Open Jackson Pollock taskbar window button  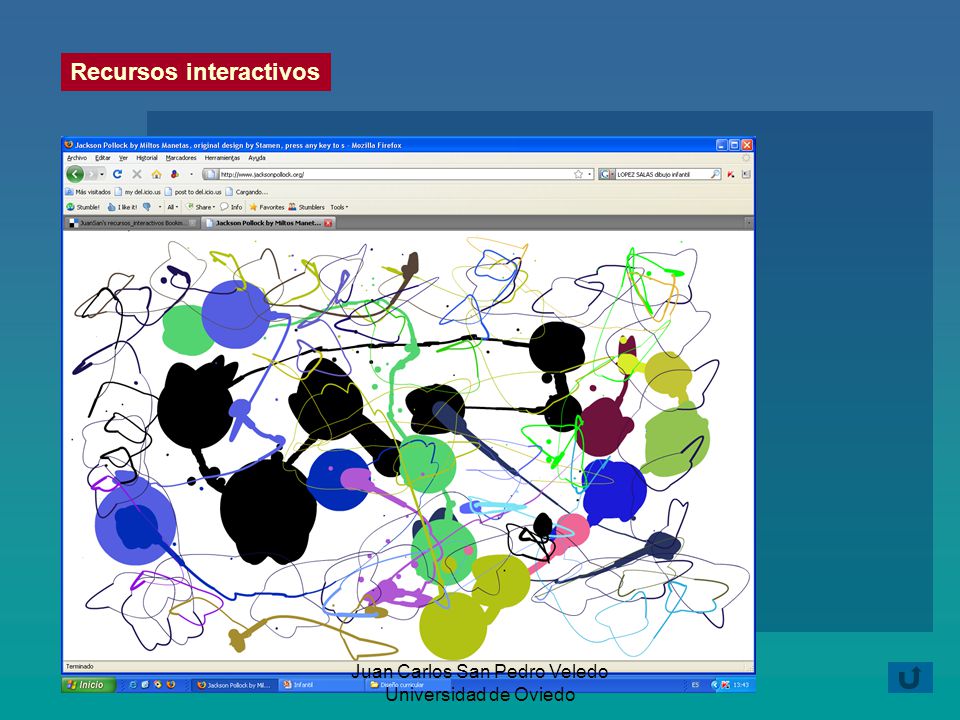pos(234,685)
